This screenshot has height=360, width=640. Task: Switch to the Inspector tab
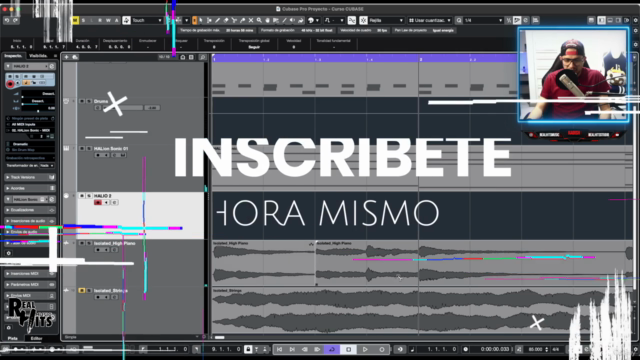(13, 56)
